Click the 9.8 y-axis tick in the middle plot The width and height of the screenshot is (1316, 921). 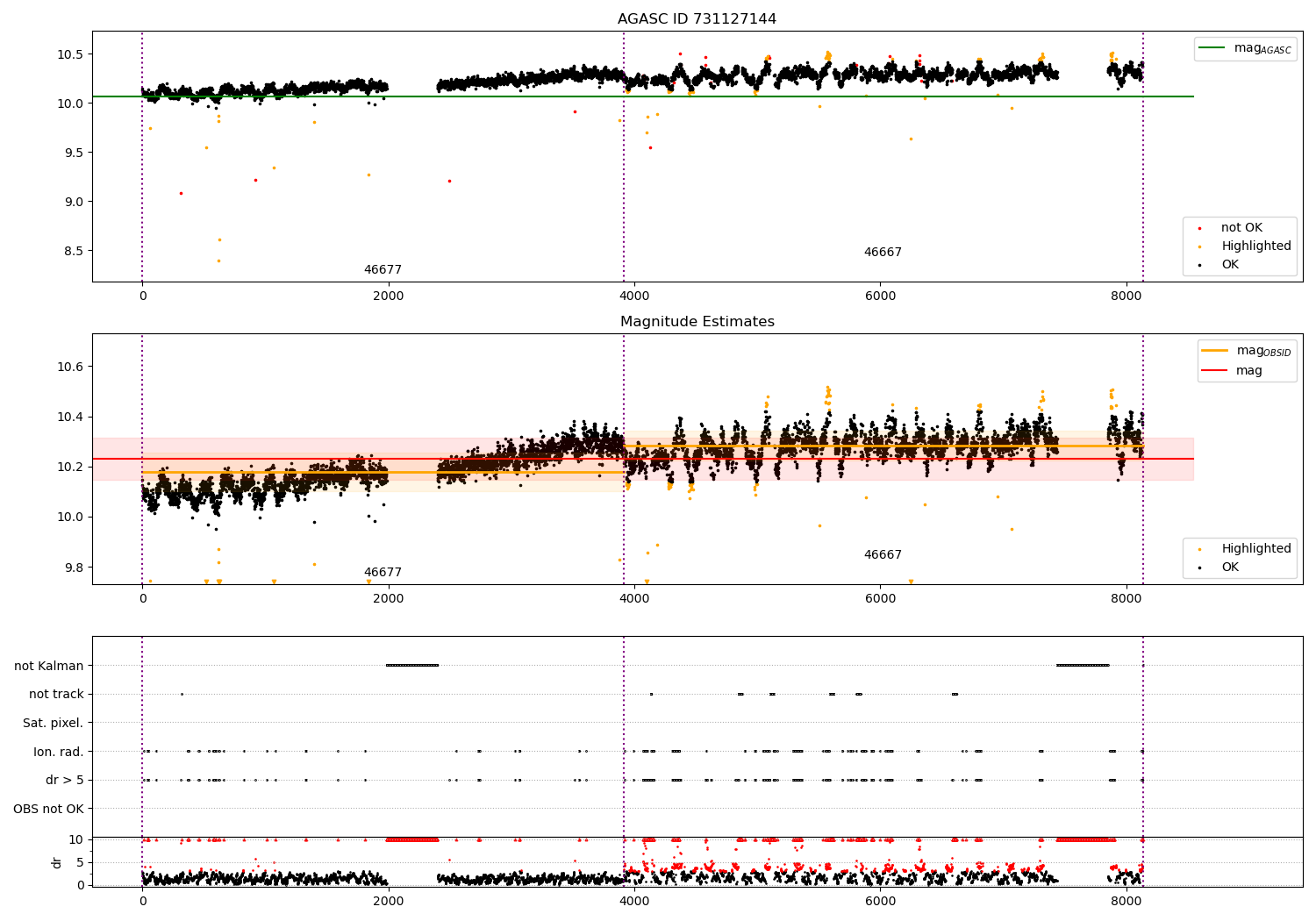74,568
